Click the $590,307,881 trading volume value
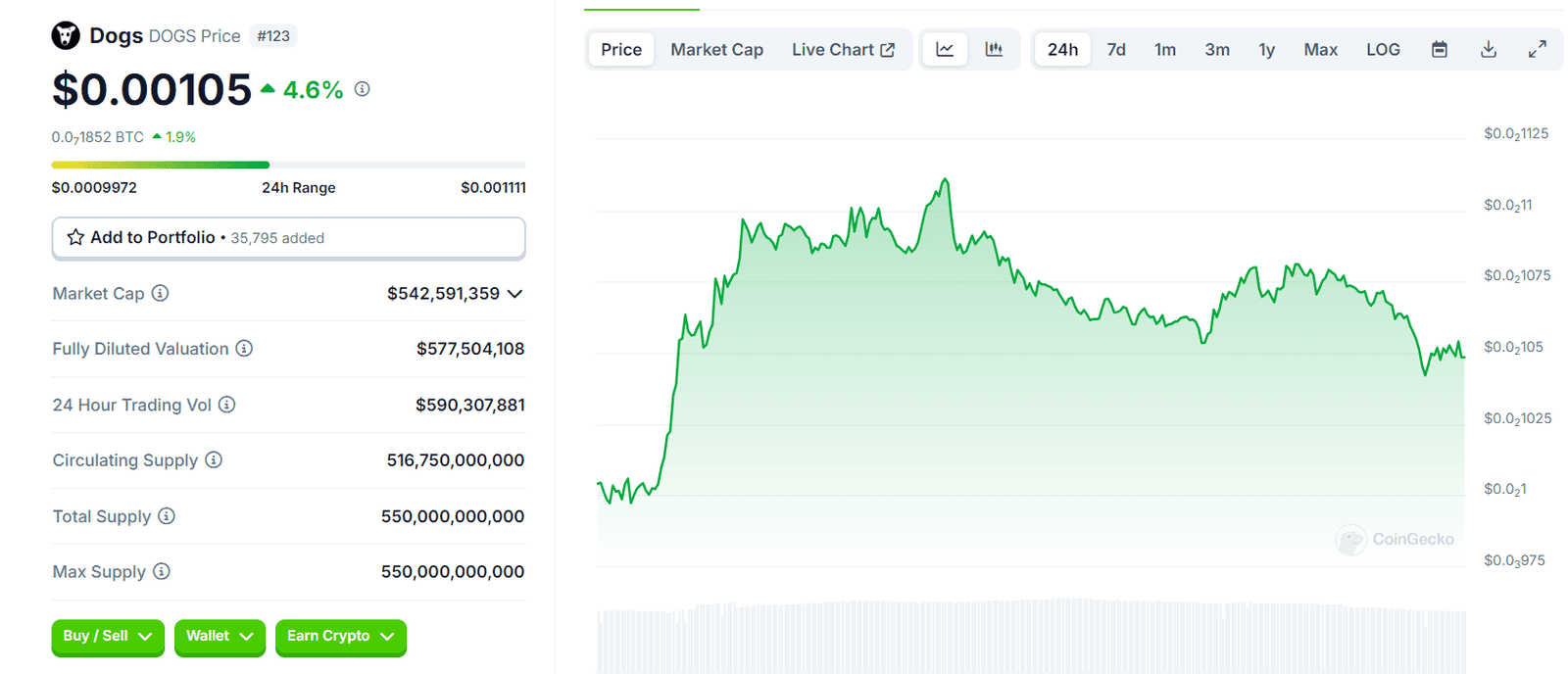1568x674 pixels. (x=470, y=404)
